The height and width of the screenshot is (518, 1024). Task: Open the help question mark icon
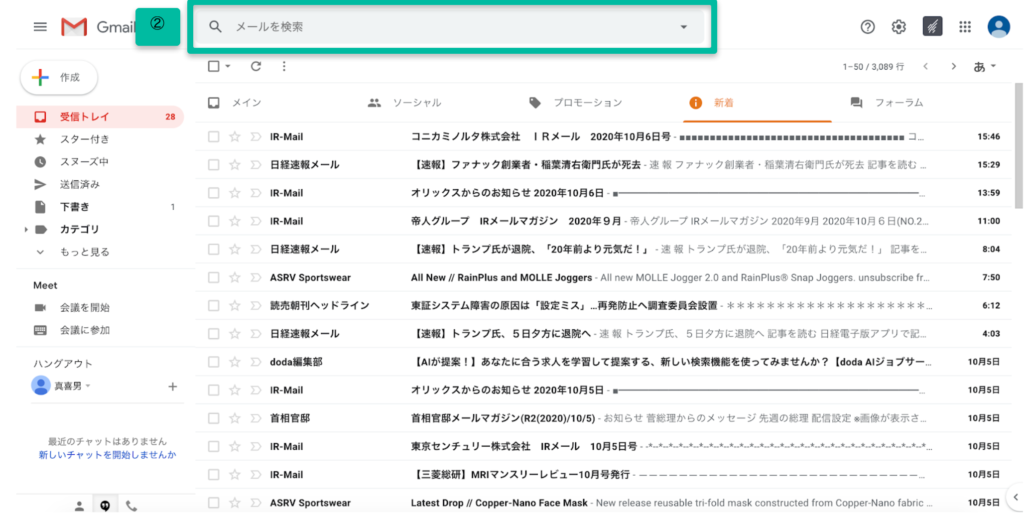point(867,27)
